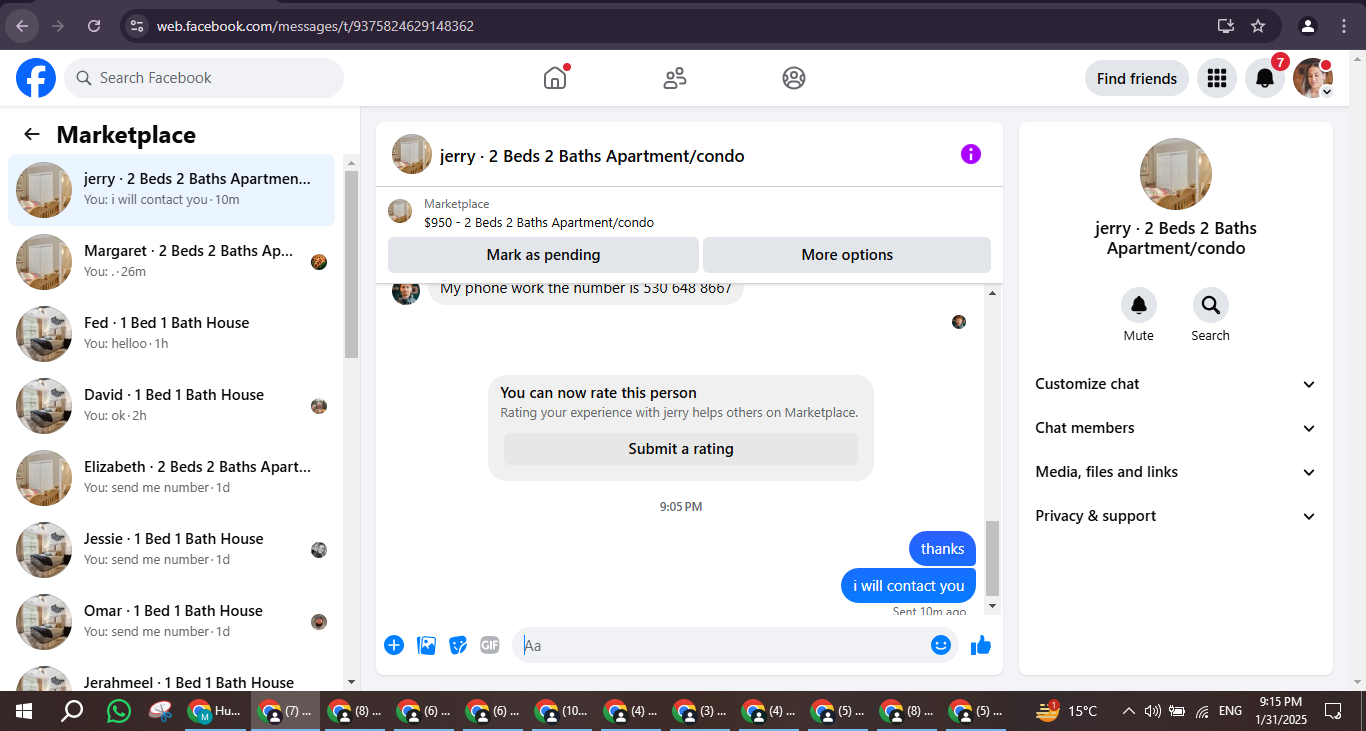
Task: Go back using the Marketplace back arrow
Action: click(x=32, y=135)
